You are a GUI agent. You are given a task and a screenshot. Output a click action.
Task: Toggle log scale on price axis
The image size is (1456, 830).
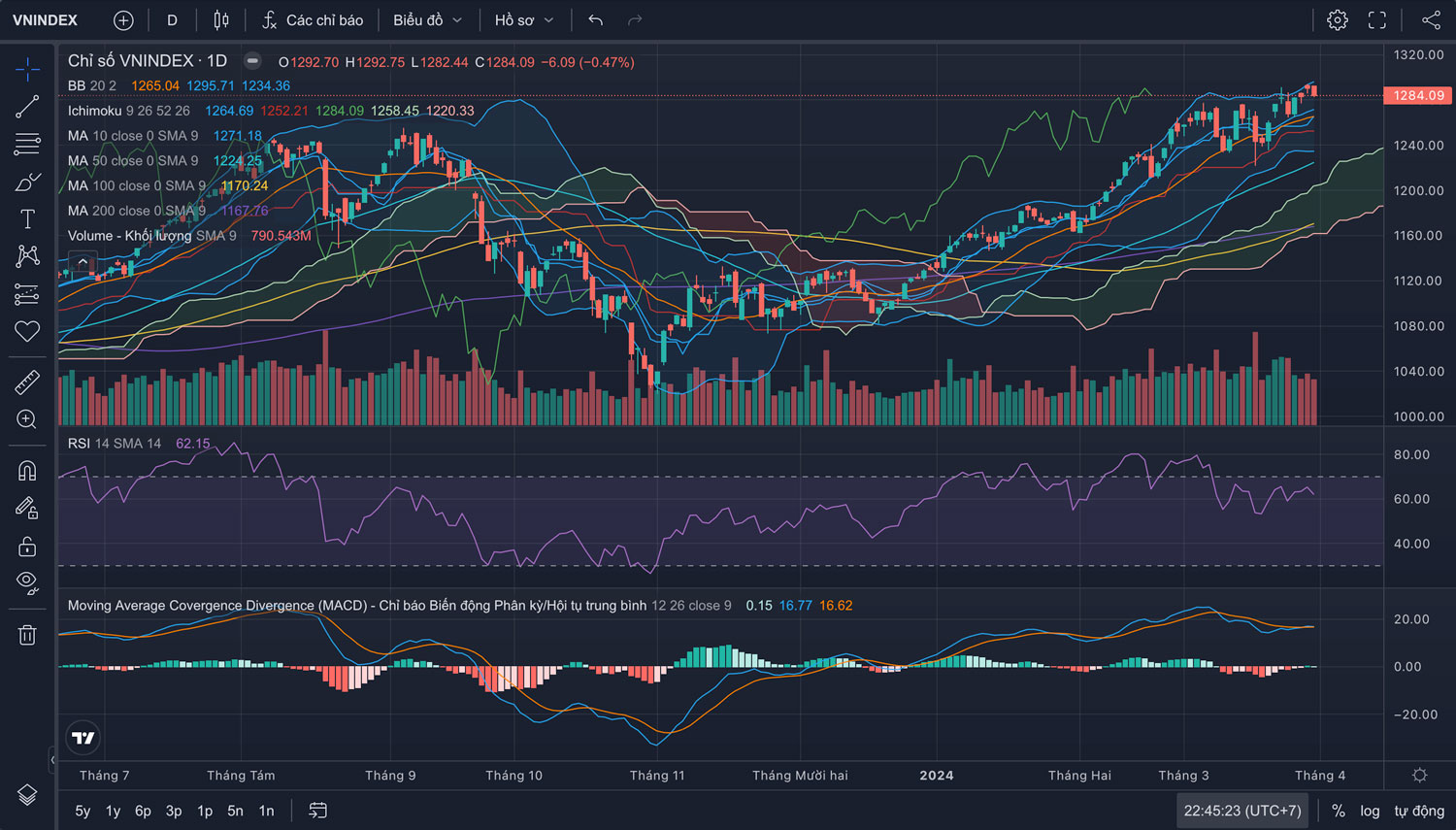1369,811
